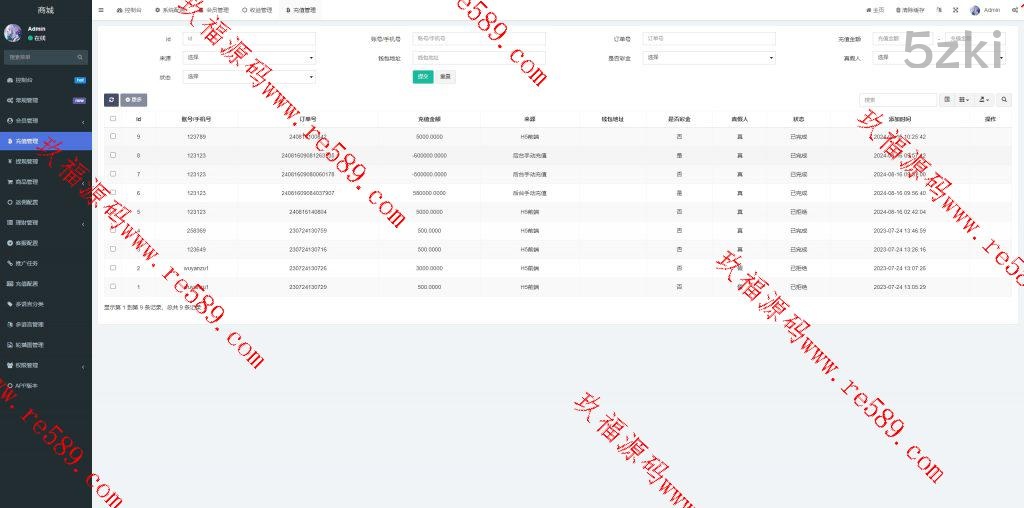Viewport: 1024px width, 508px height.
Task: Click the Id filter input field
Action: [249, 39]
